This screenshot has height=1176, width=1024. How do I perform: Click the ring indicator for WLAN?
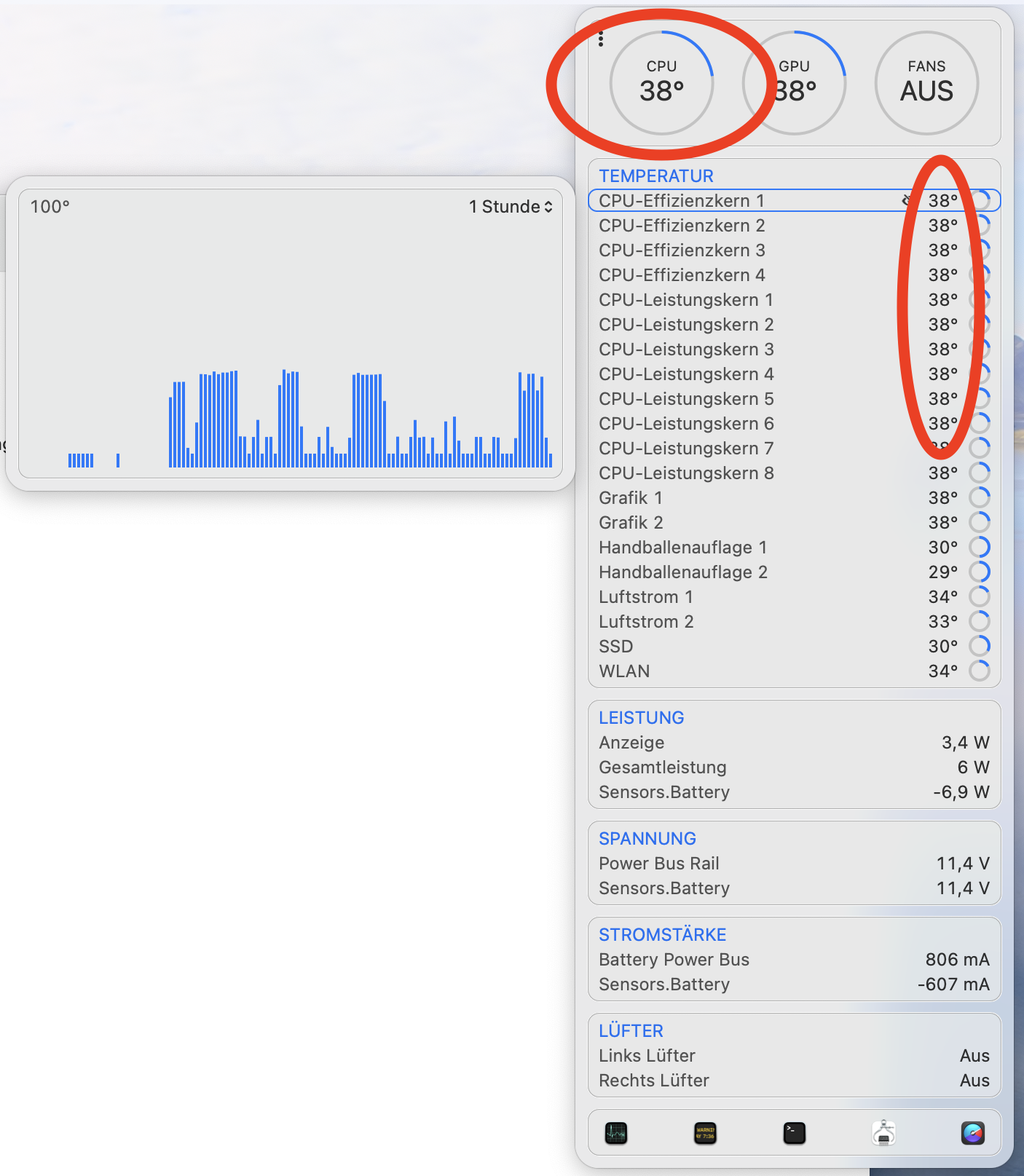pyautogui.click(x=980, y=671)
